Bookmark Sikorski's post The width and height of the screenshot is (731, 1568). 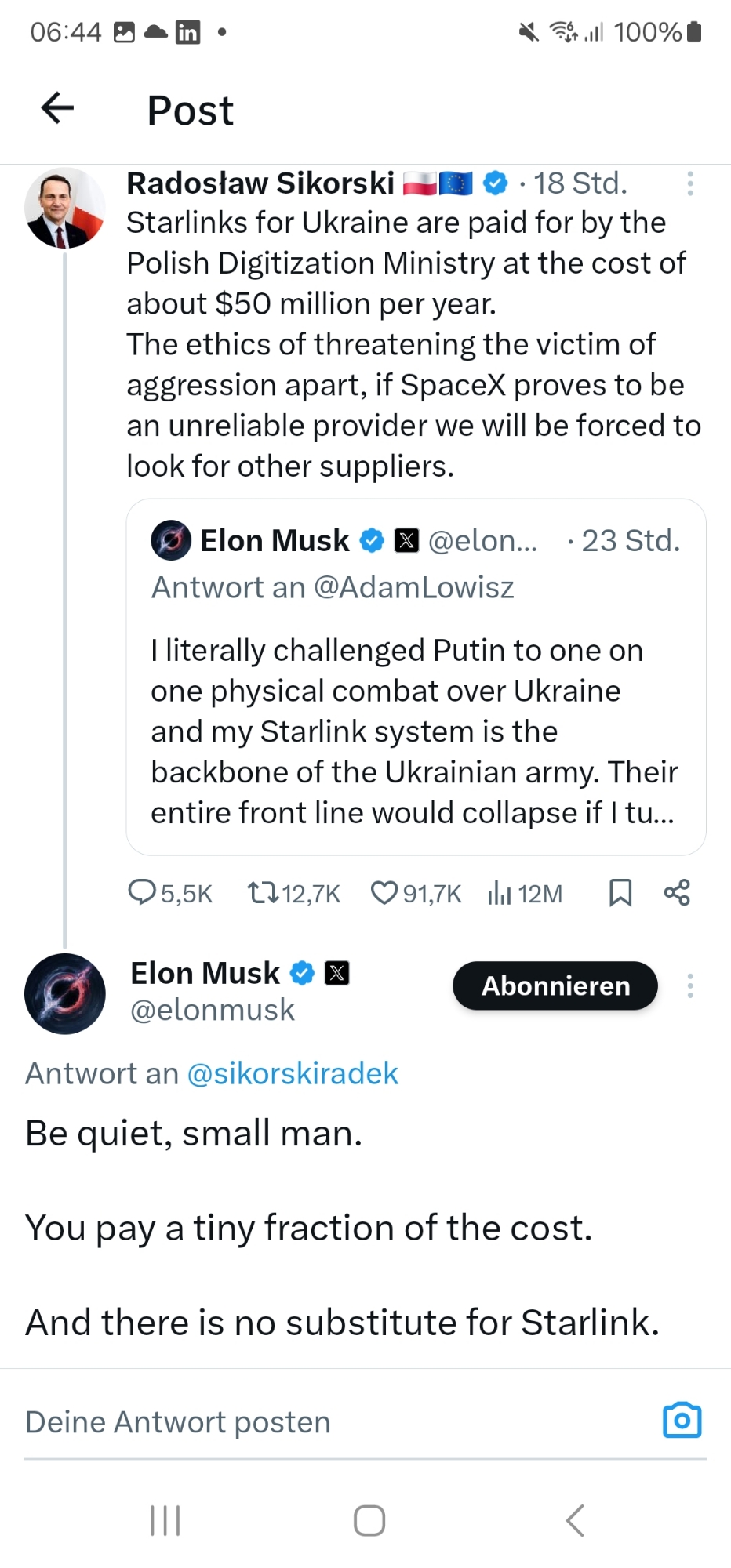click(x=620, y=892)
